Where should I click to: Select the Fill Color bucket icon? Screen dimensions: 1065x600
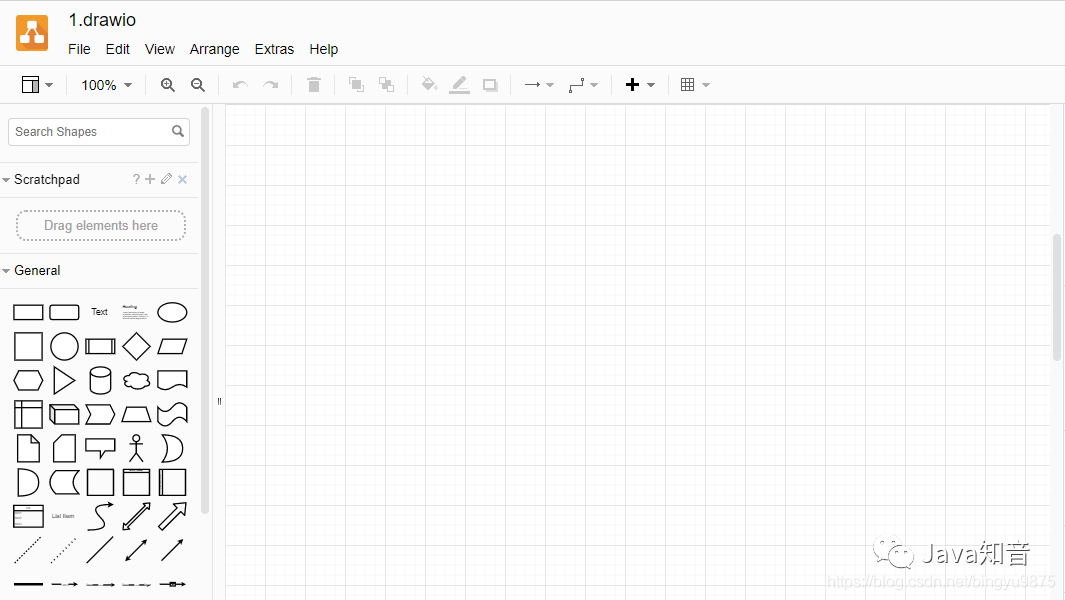pos(429,85)
